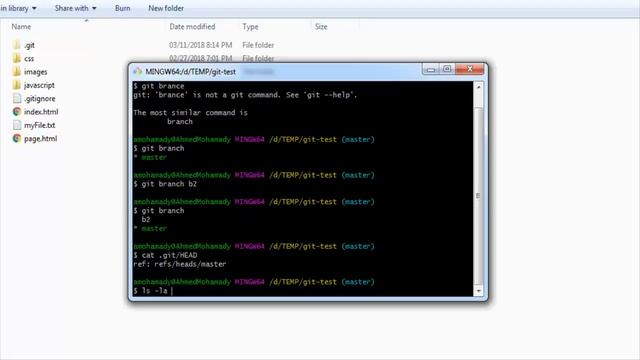Viewport: 640px width, 360px height.
Task: Expand the Include in library dropdown
Action: tap(18, 8)
